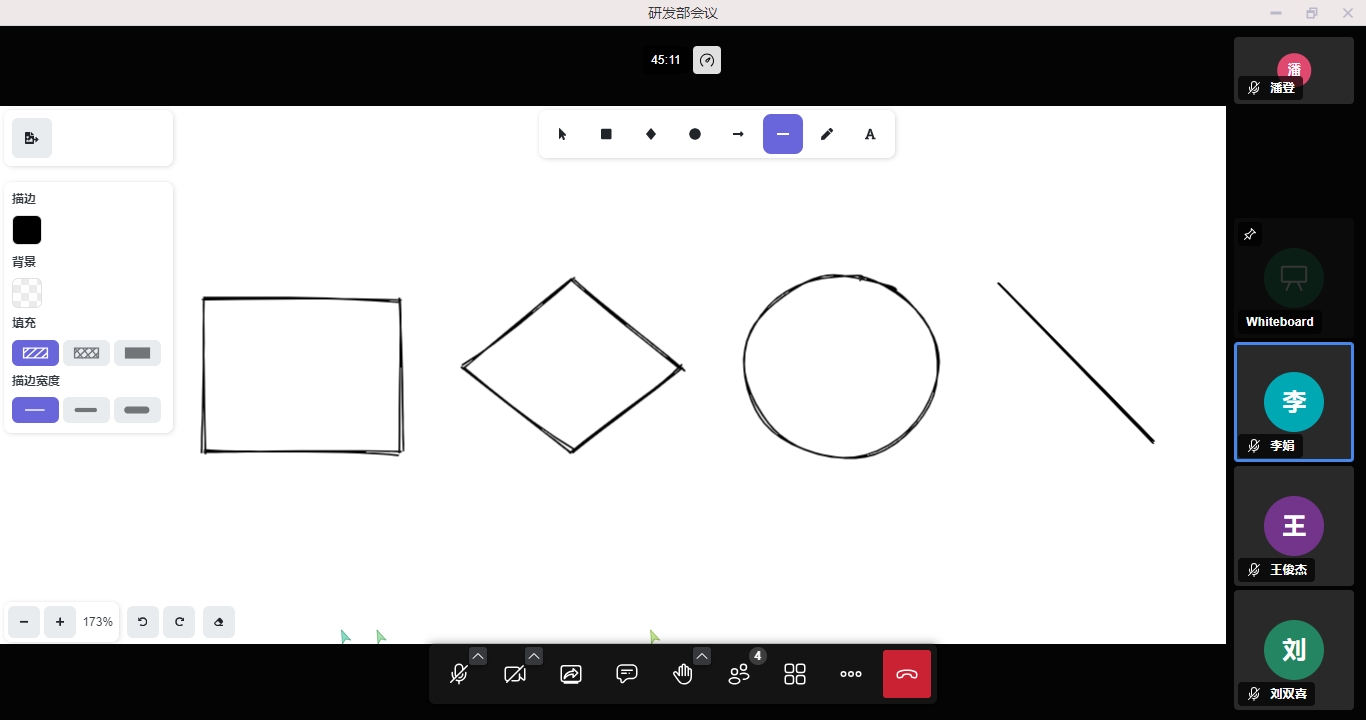Expand the microphone options arrow
1366x720 pixels.
478,656
